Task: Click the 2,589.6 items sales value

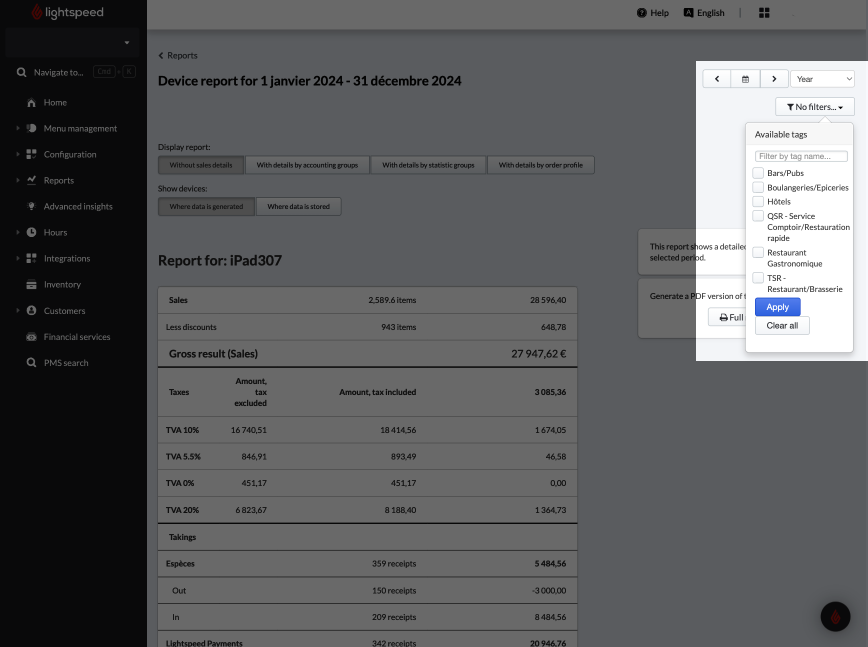Action: point(392,300)
